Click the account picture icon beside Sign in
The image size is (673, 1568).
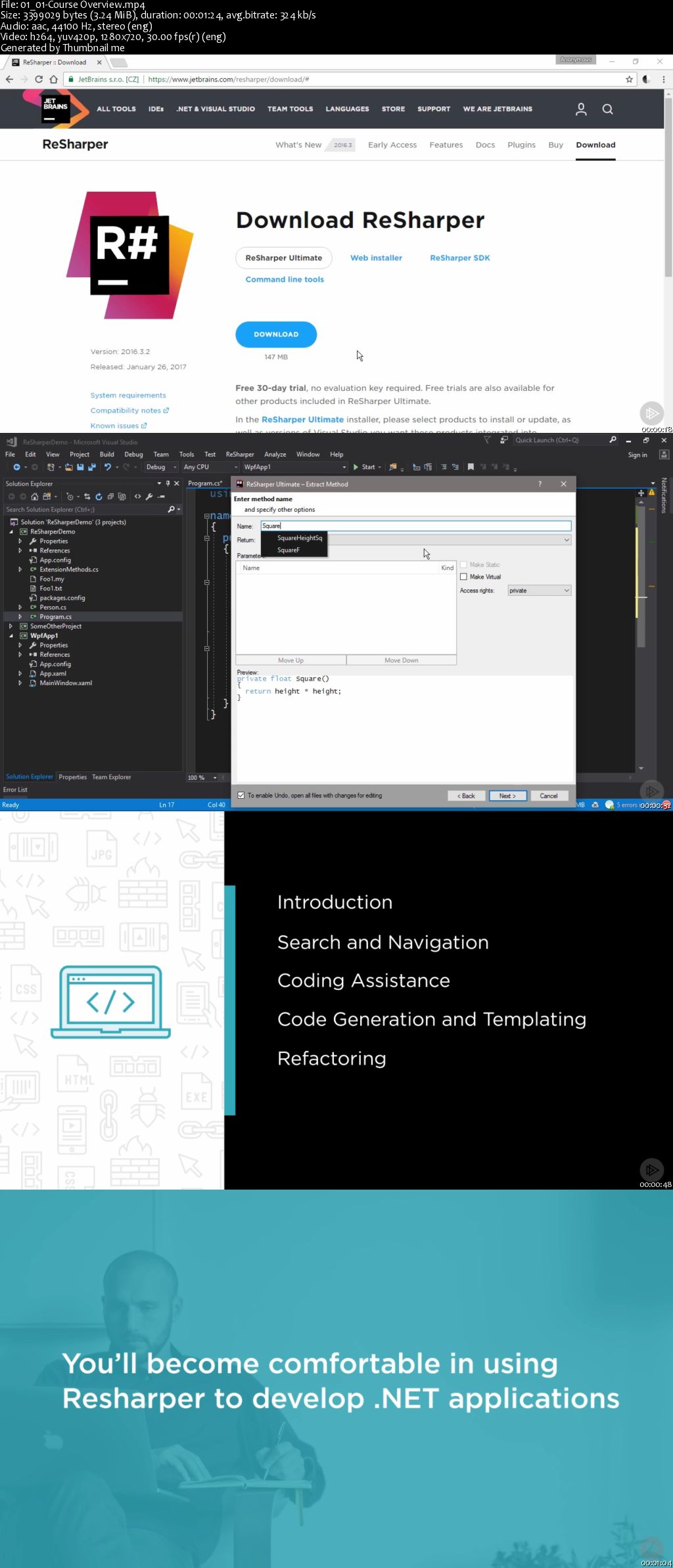tap(664, 455)
